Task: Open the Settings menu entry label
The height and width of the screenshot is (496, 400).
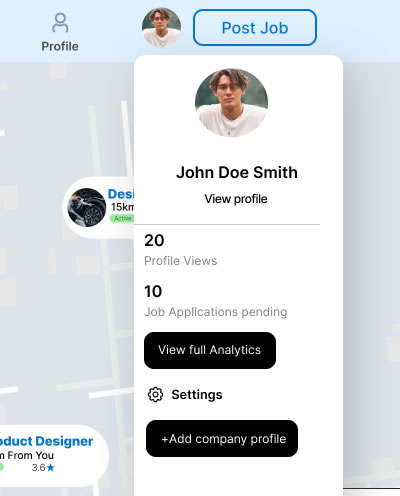Action: [197, 395]
